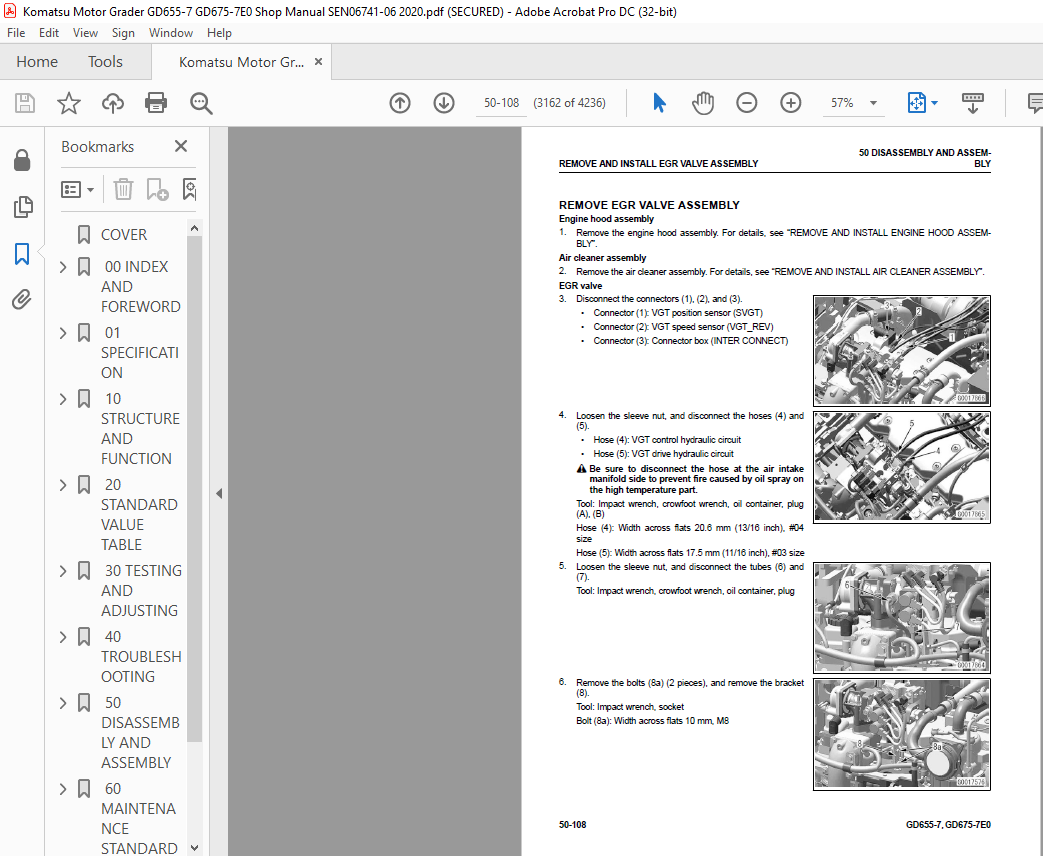Expand the 60 MAINTENANCE STANDARD bookmark
This screenshot has width=1043, height=856.
click(63, 789)
